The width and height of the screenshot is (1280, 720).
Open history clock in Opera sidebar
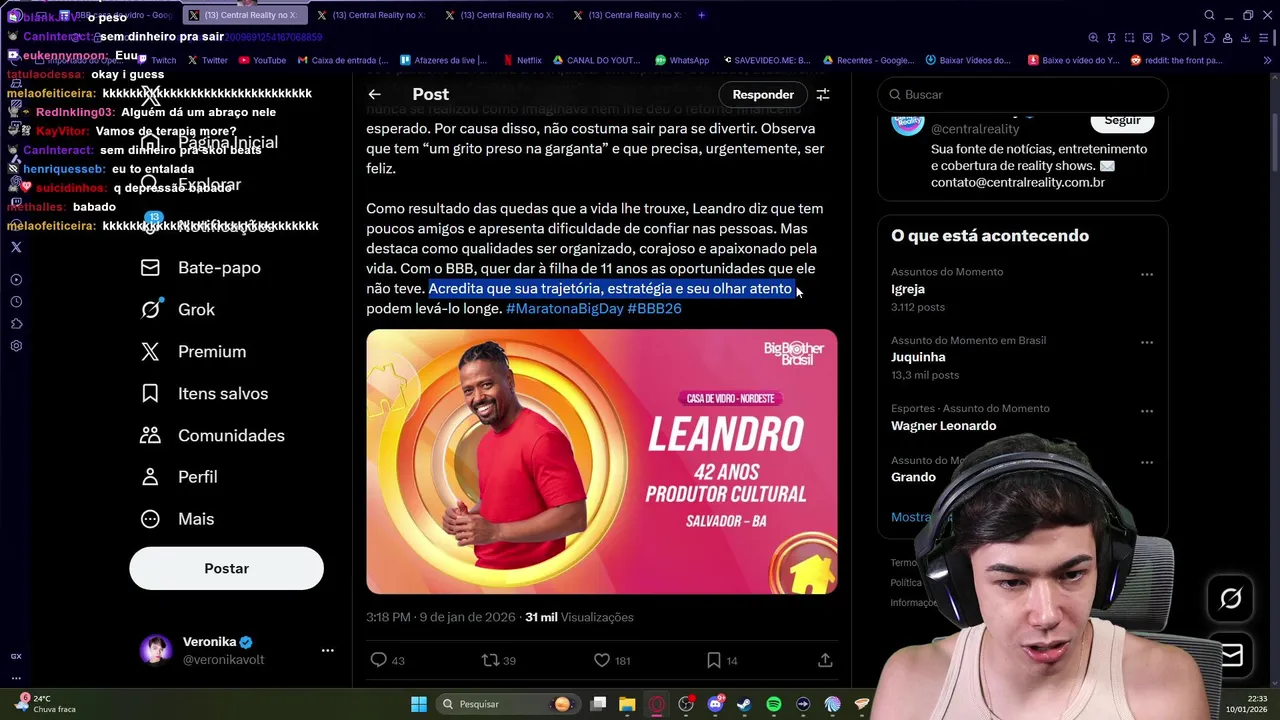pyautogui.click(x=16, y=302)
